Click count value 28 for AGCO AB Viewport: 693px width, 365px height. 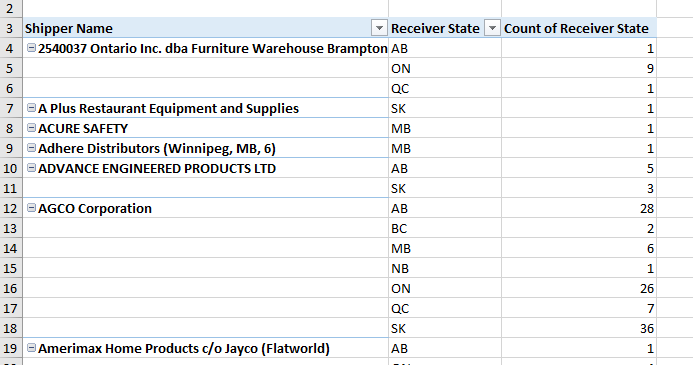coord(579,208)
